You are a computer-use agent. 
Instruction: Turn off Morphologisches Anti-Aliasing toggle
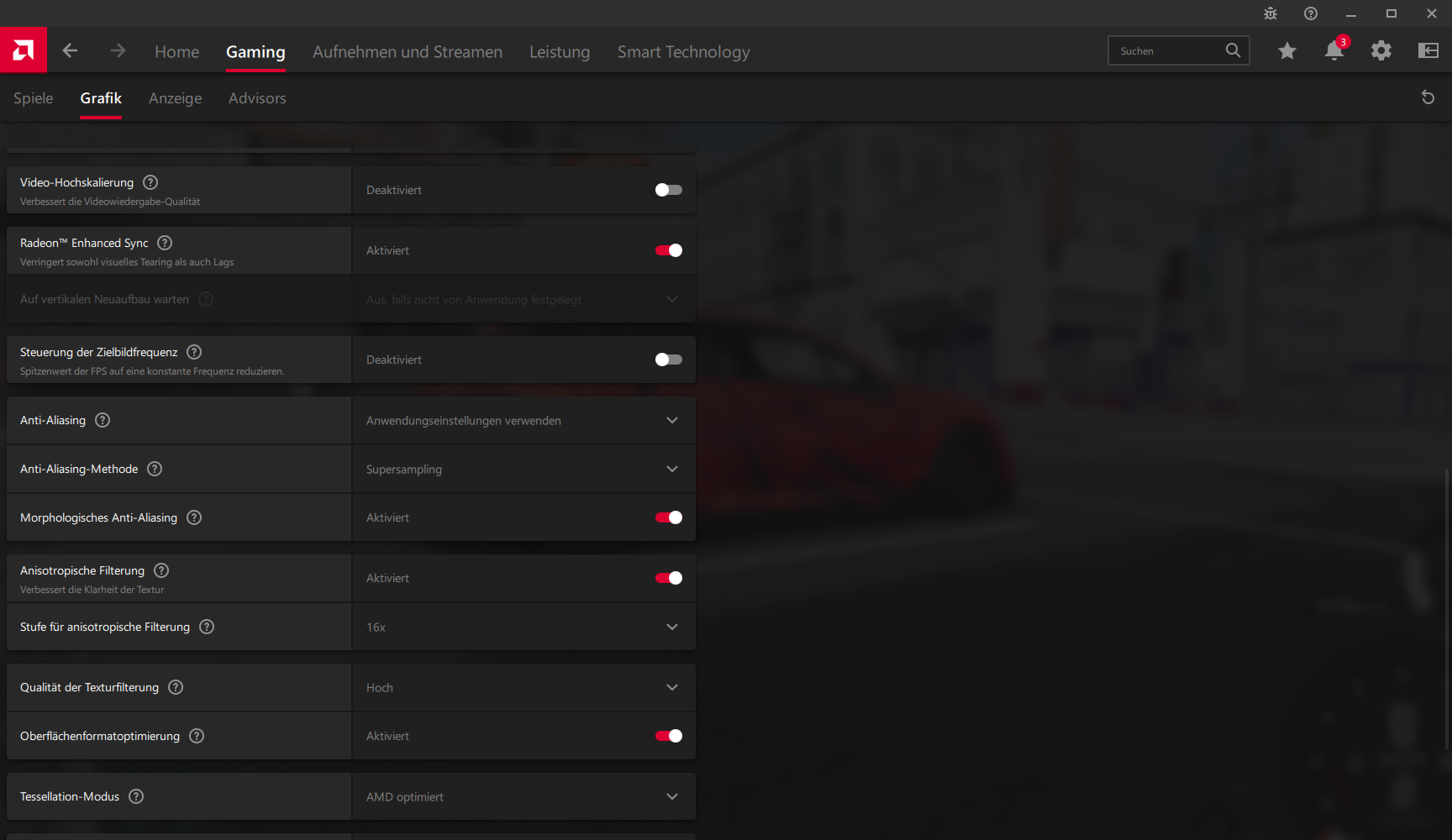click(x=669, y=517)
